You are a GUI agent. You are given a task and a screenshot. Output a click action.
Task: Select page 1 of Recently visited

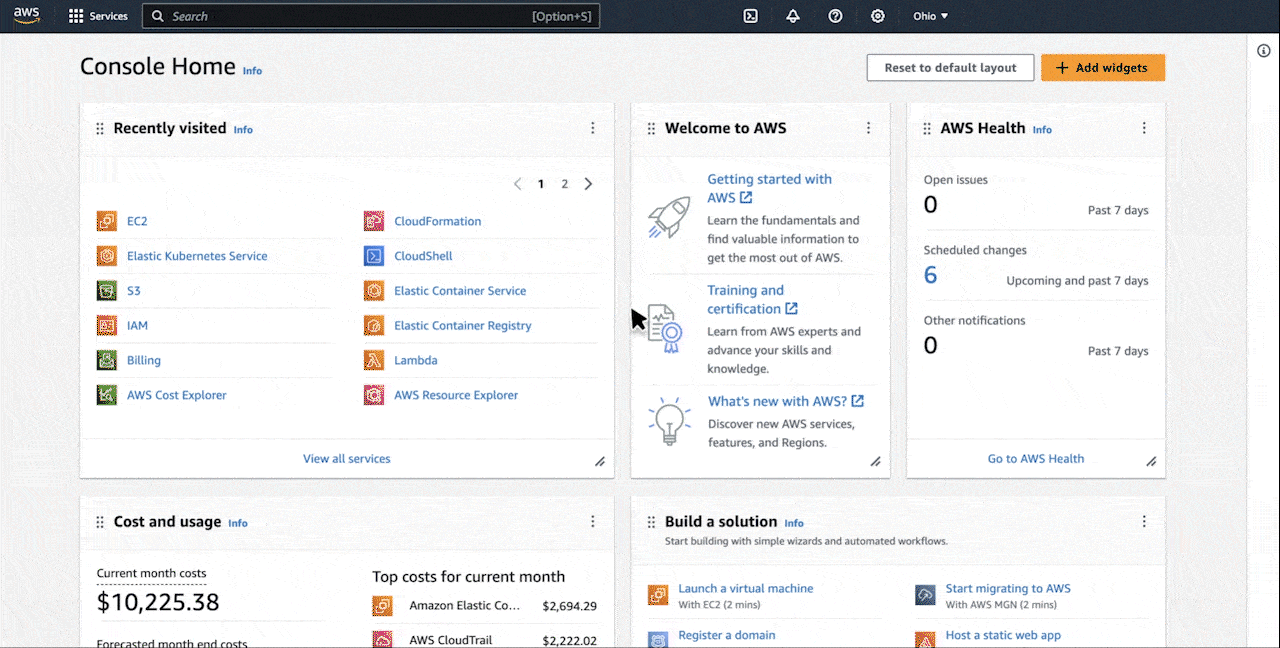[541, 184]
